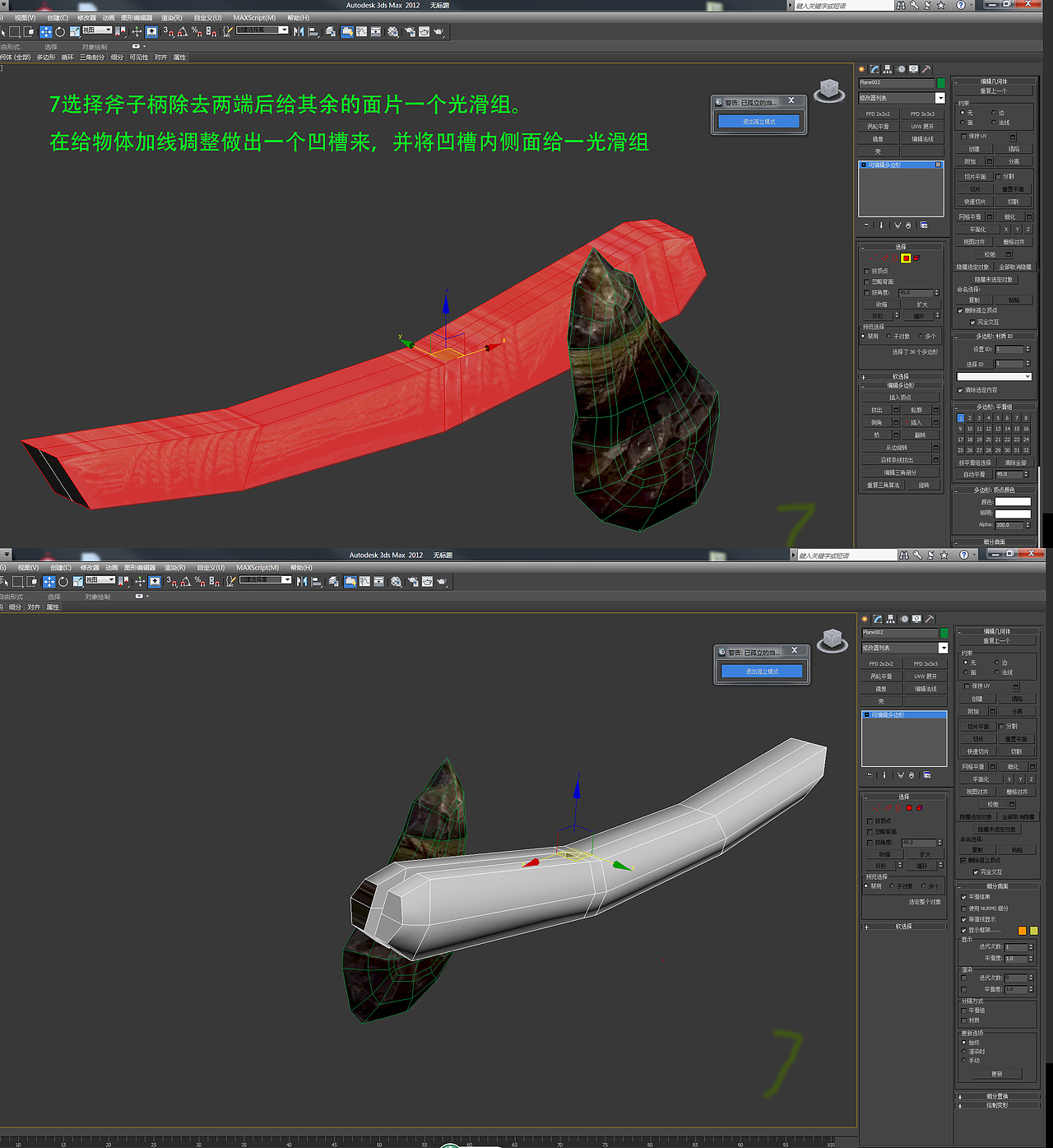Select the 边 constraint radio in upper window

tap(994, 113)
